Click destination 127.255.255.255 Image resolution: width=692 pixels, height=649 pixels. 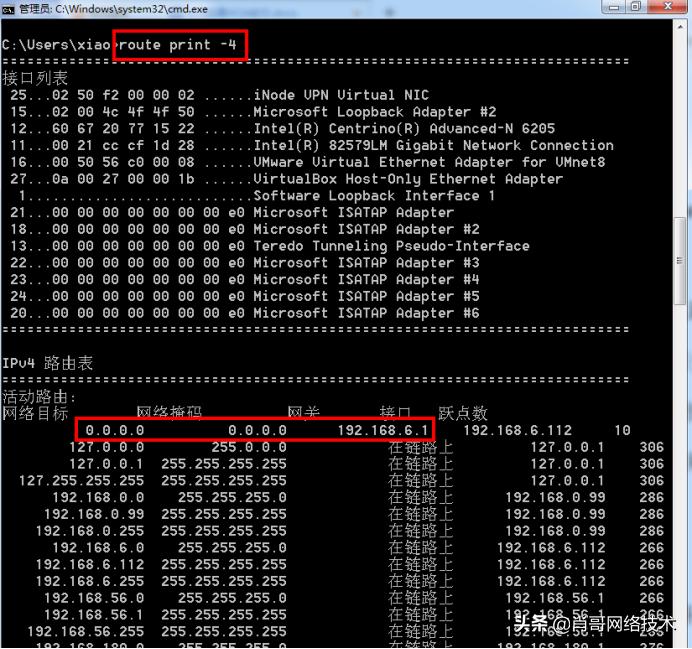[81, 480]
